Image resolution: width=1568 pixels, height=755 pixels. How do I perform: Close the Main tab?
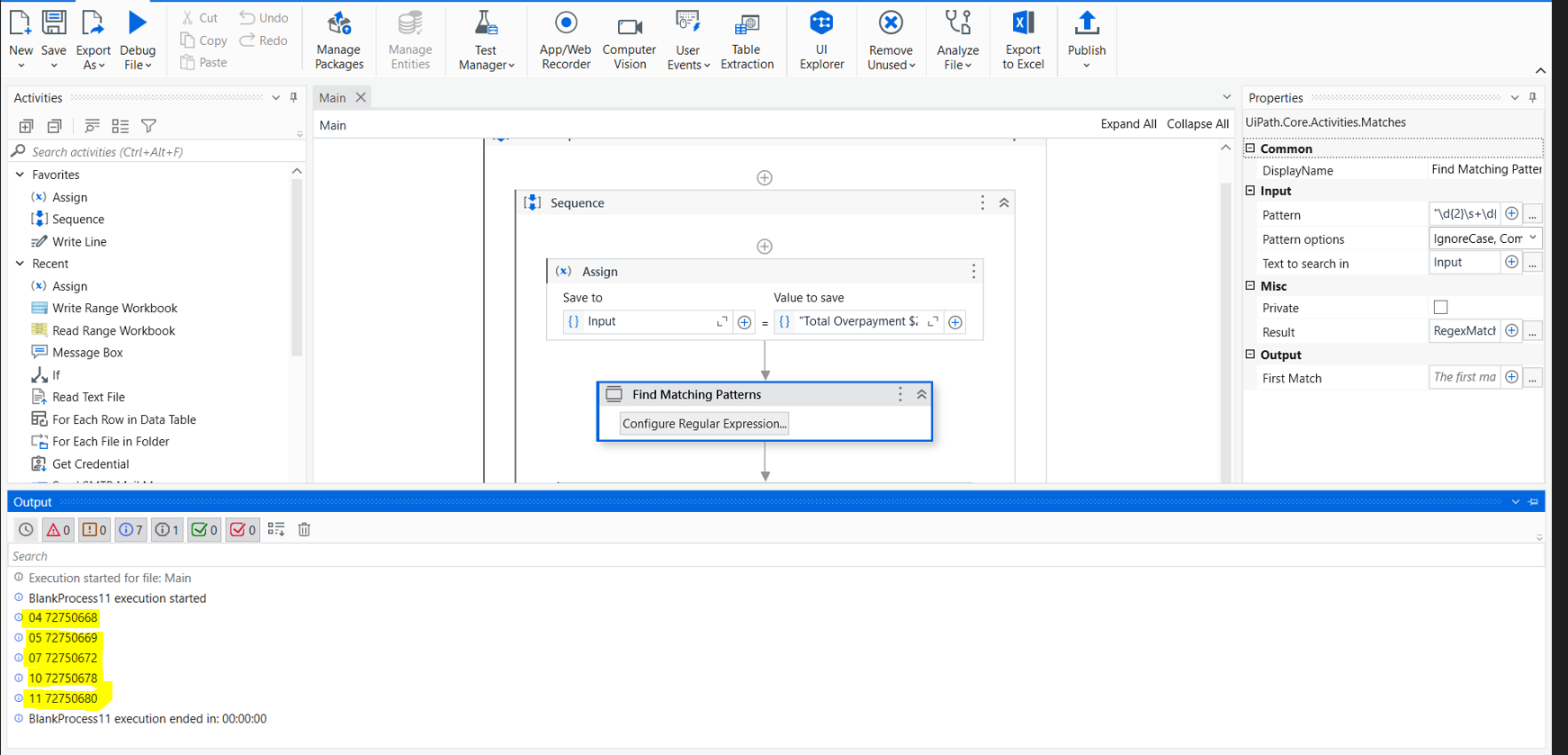click(361, 97)
